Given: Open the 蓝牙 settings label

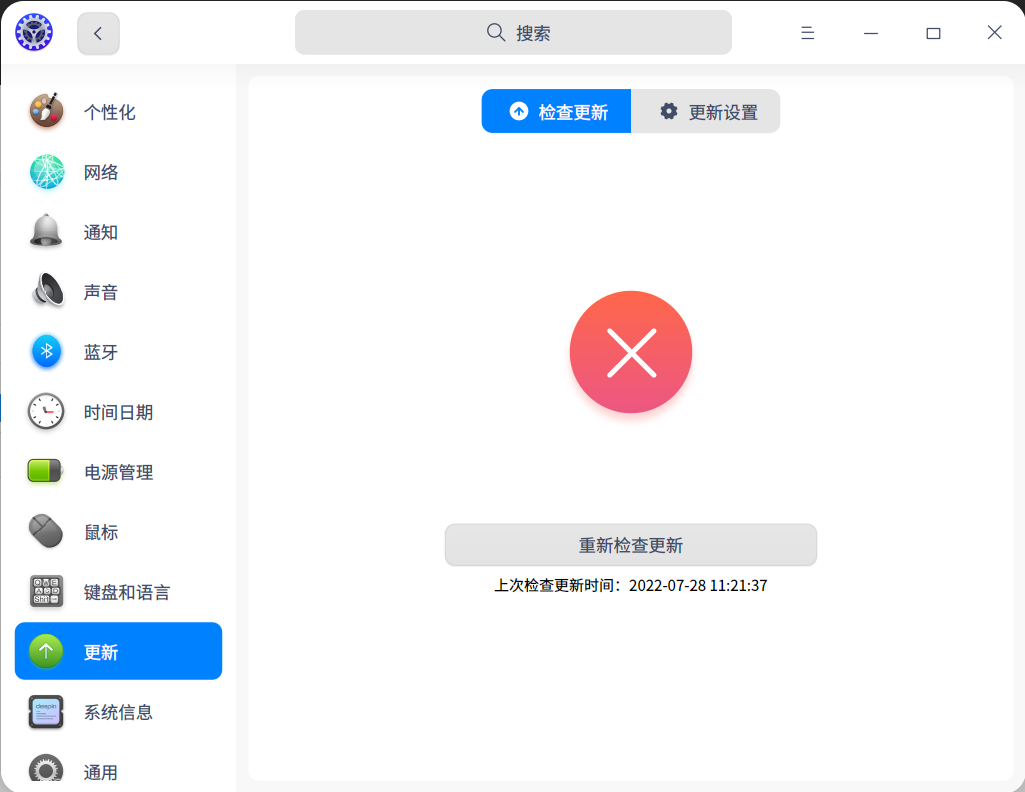Looking at the screenshot, I should pos(101,352).
